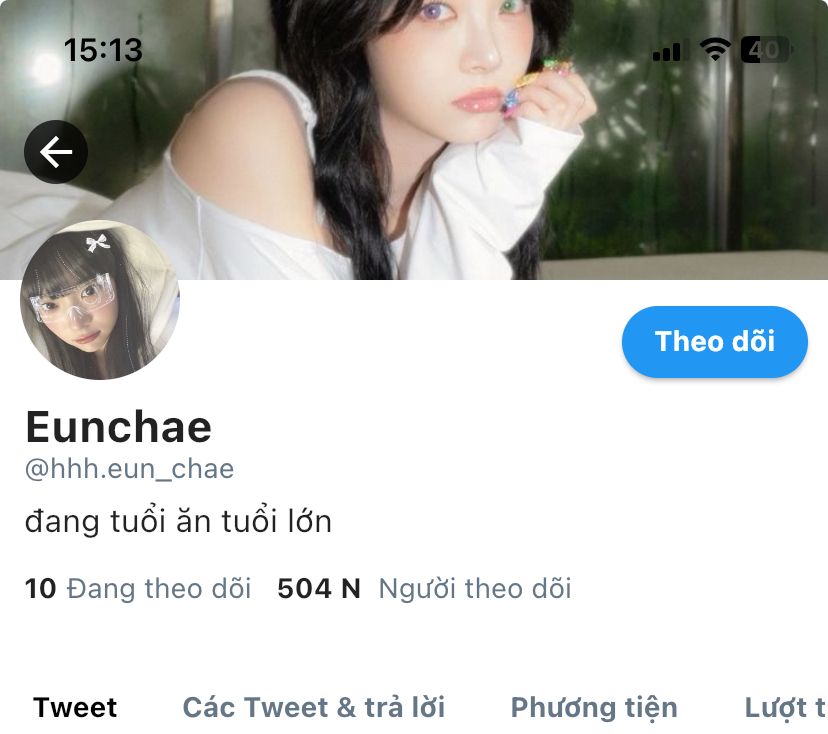Click the 10 following count number
This screenshot has height=734, width=828.
[x=40, y=588]
